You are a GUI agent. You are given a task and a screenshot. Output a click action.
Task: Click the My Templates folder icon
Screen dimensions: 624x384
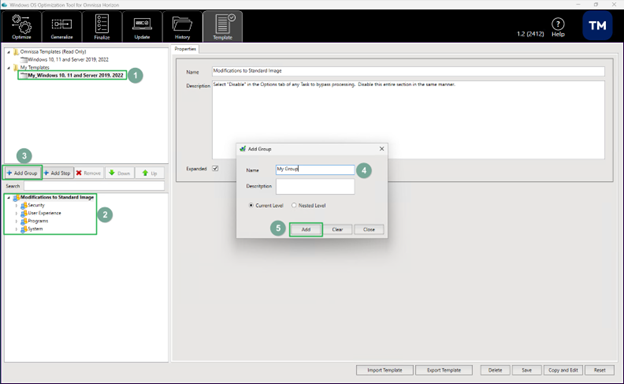(x=16, y=67)
